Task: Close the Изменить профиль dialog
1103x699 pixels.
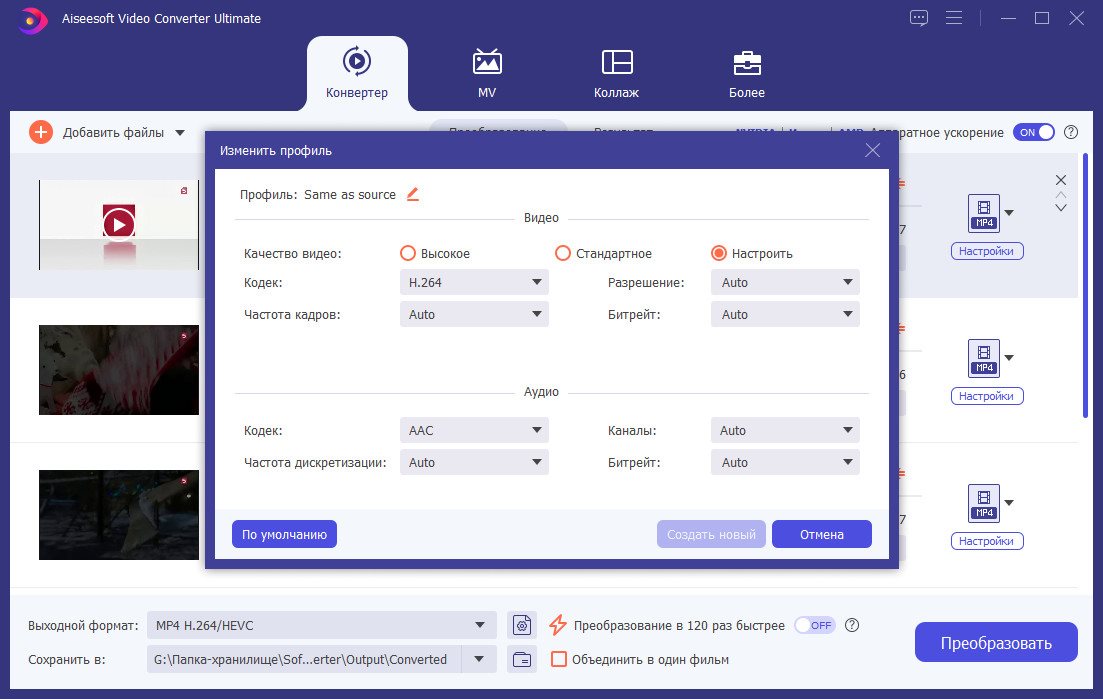Action: pyautogui.click(x=872, y=150)
